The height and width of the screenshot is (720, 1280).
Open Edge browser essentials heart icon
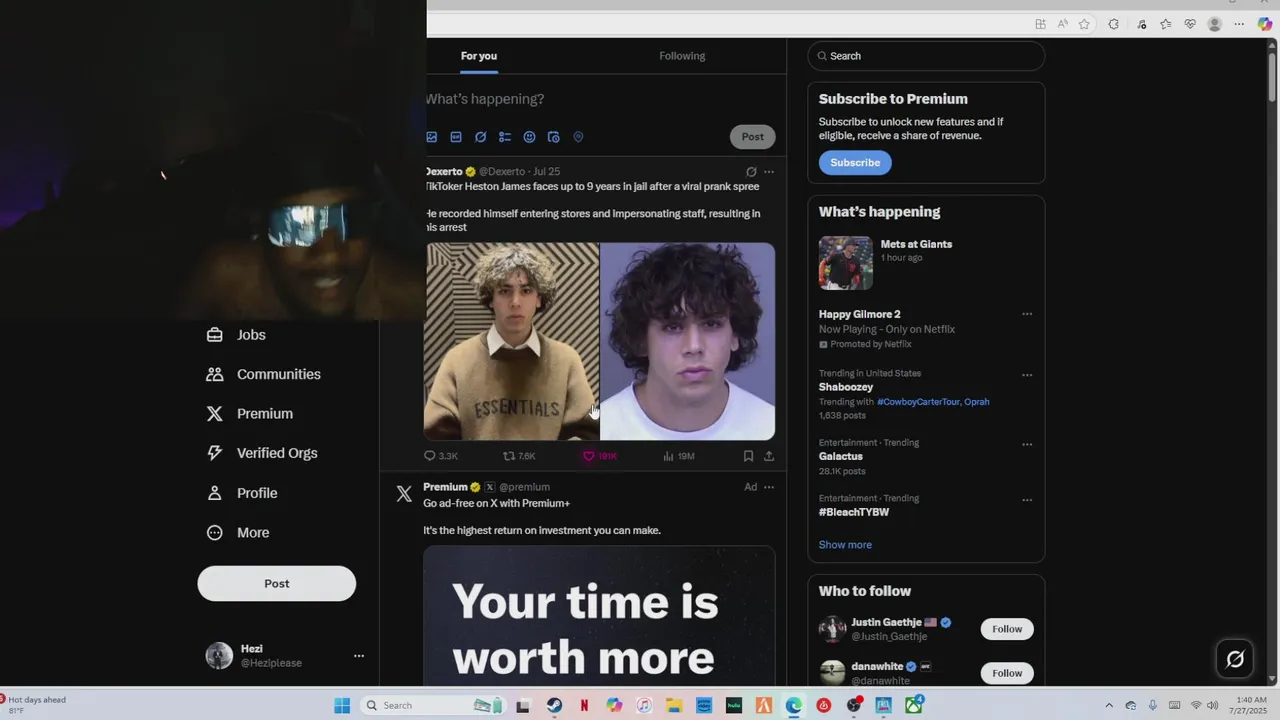[x=1190, y=24]
